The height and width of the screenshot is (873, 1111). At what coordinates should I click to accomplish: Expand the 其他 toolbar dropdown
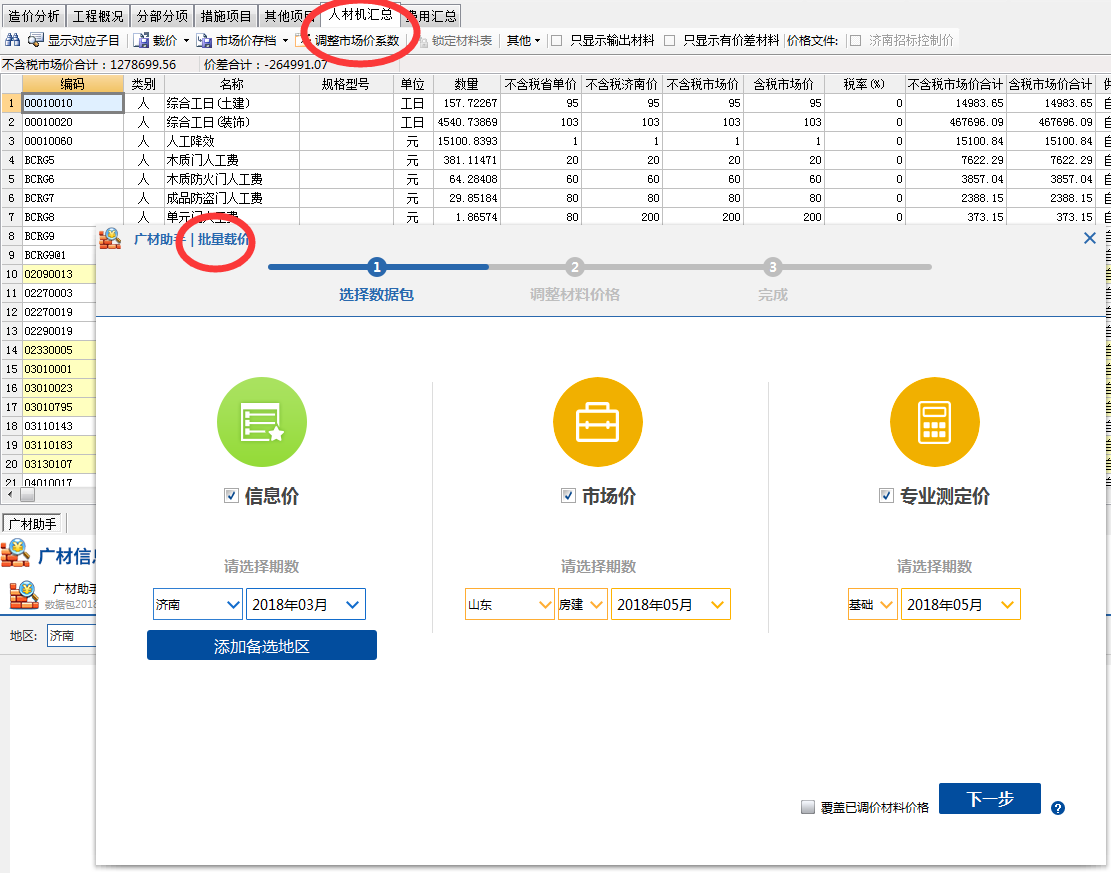point(523,41)
